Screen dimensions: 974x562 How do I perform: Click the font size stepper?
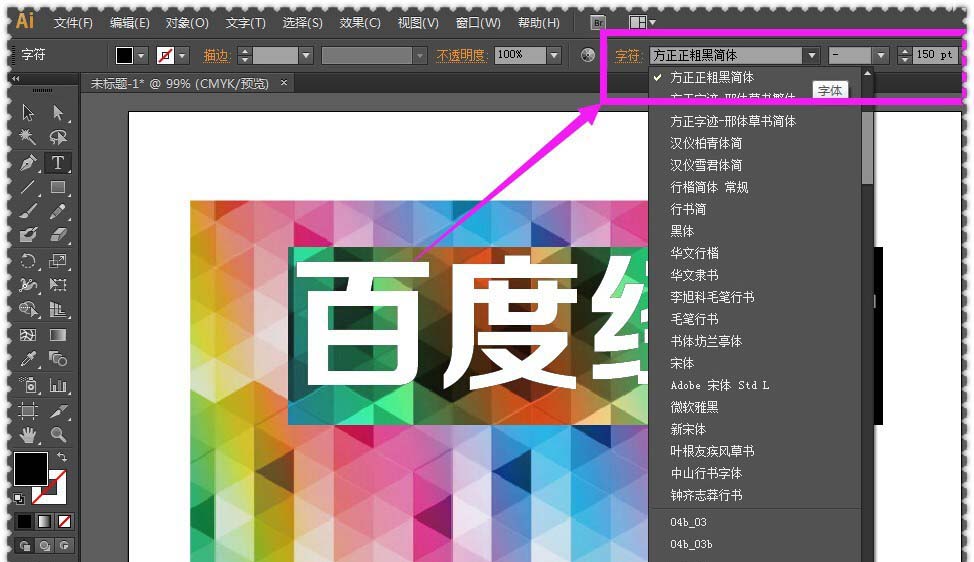(904, 55)
